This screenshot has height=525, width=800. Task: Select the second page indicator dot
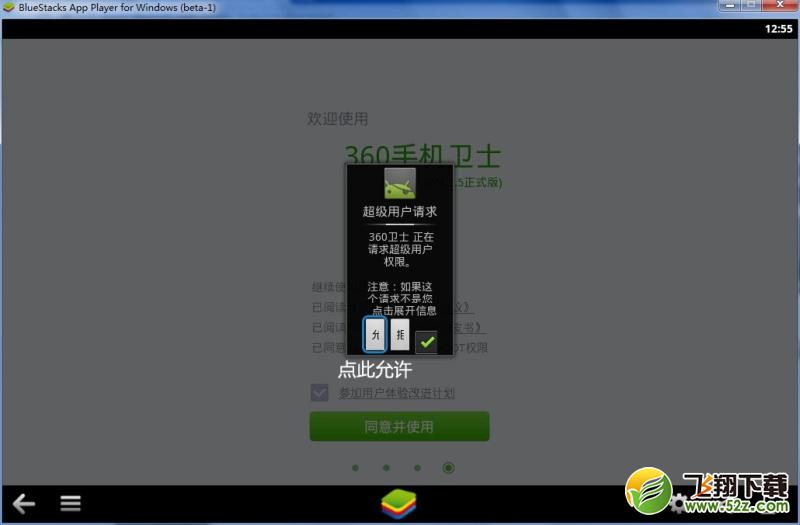386,468
